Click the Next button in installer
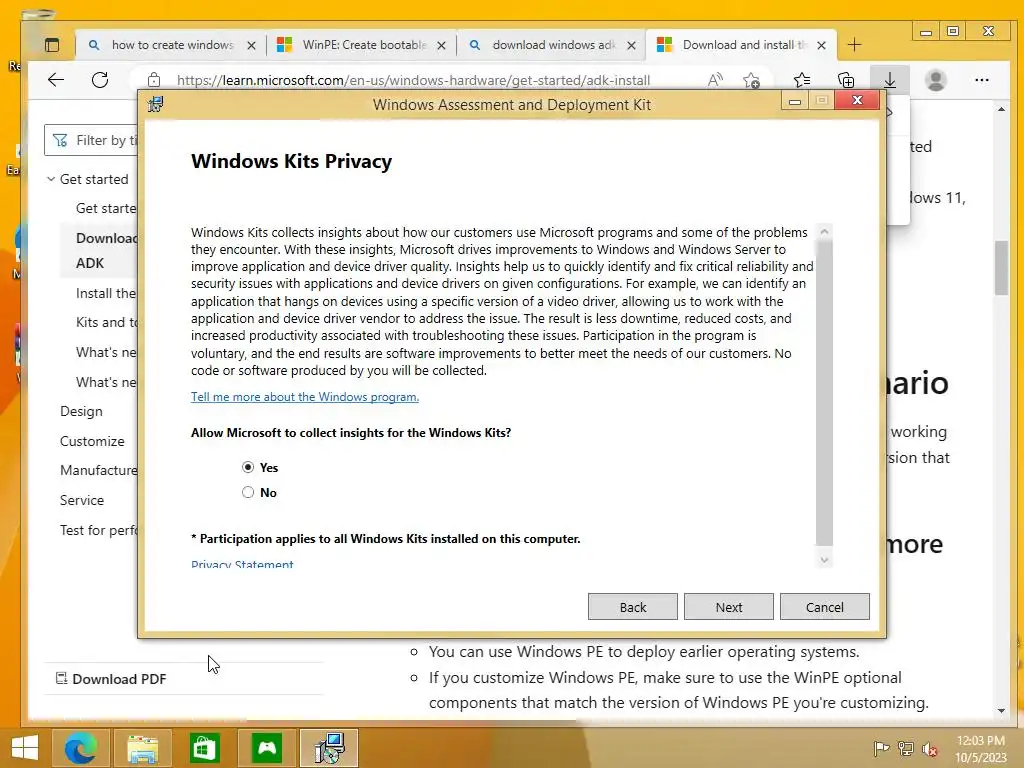The image size is (1024, 768). pos(728,607)
